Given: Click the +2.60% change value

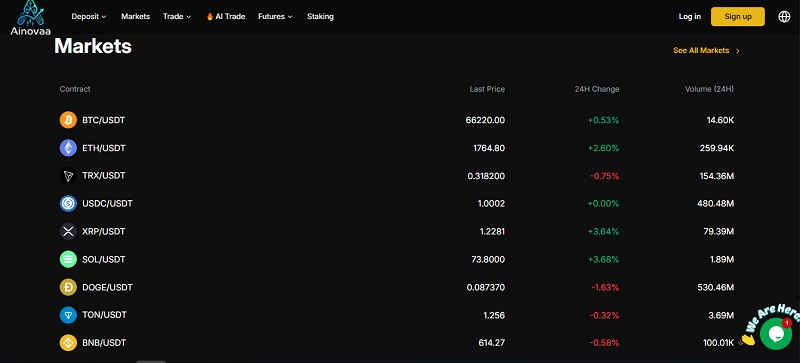Looking at the screenshot, I should click(x=604, y=148).
